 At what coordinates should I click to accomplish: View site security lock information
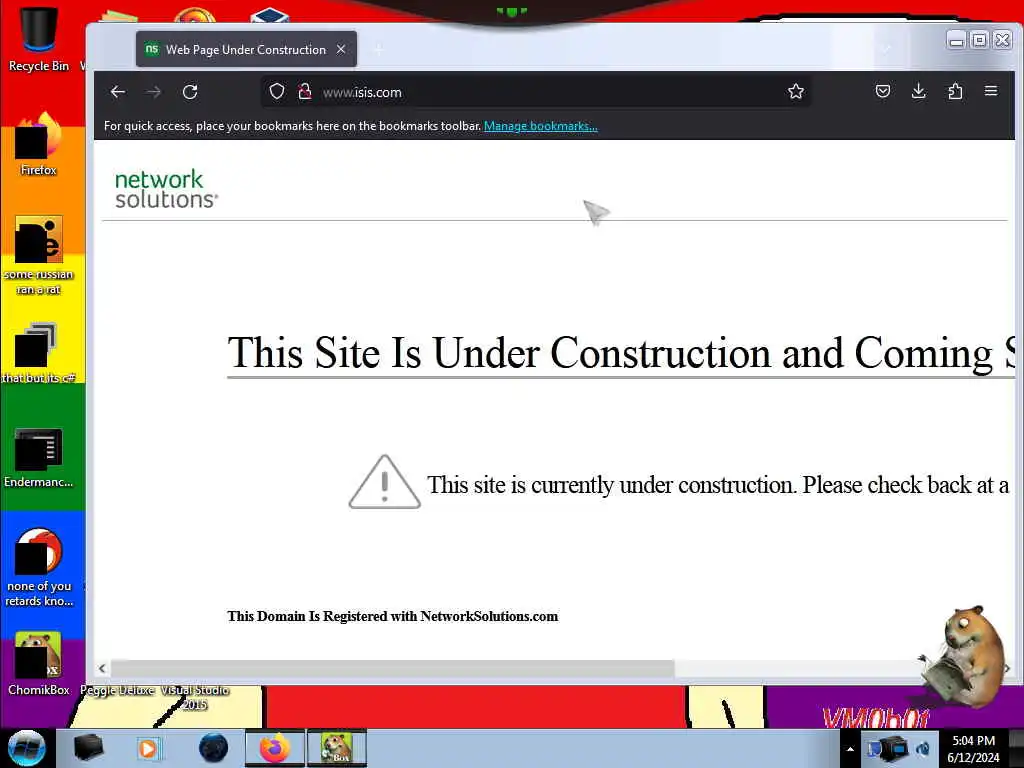pos(304,91)
